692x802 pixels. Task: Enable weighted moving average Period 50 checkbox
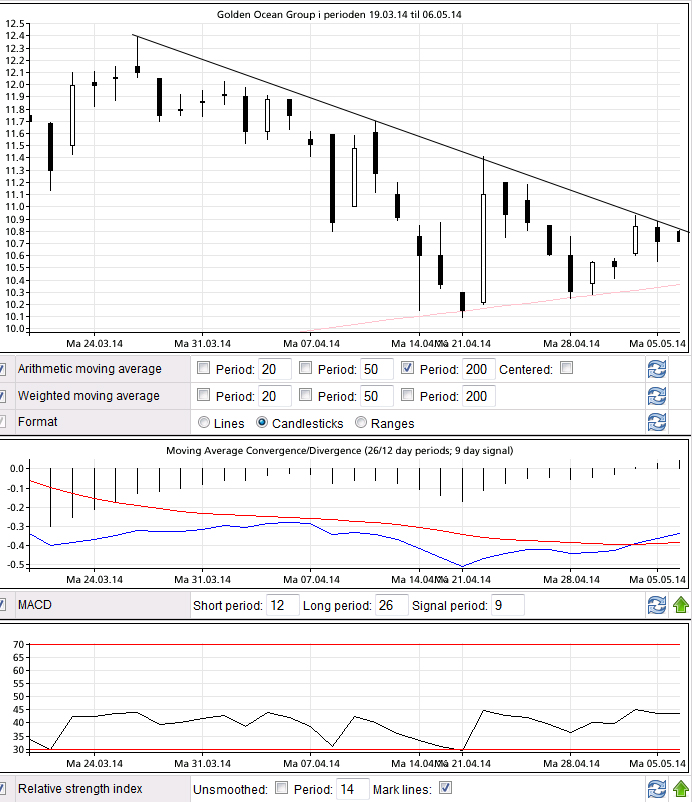click(306, 396)
